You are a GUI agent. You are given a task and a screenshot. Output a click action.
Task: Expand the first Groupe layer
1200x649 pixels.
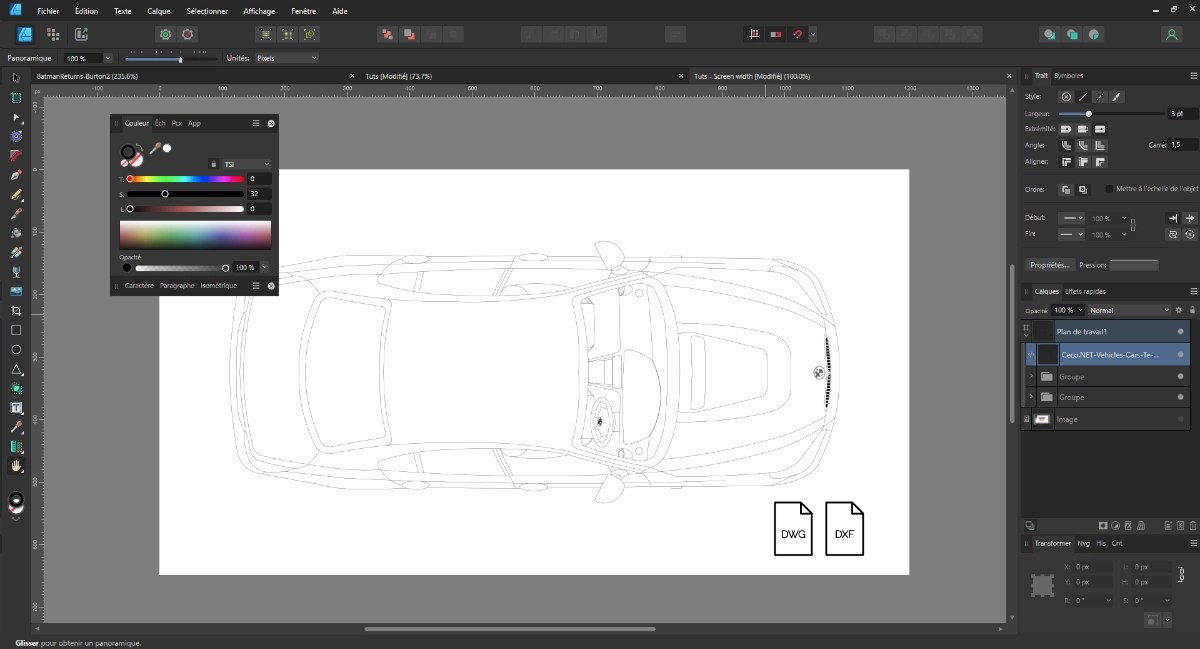tap(1030, 377)
